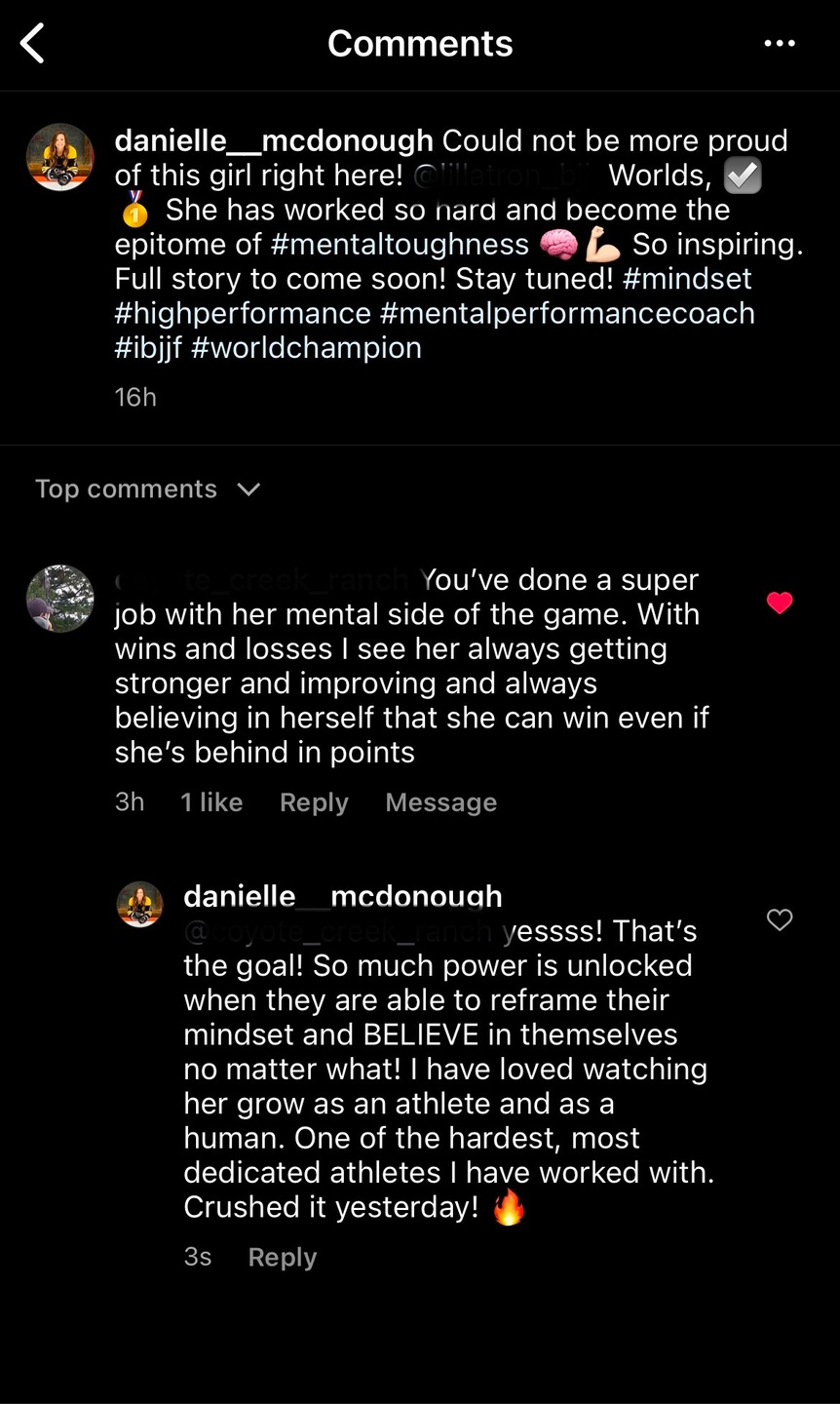View who liked via '1 like'

[x=211, y=802]
